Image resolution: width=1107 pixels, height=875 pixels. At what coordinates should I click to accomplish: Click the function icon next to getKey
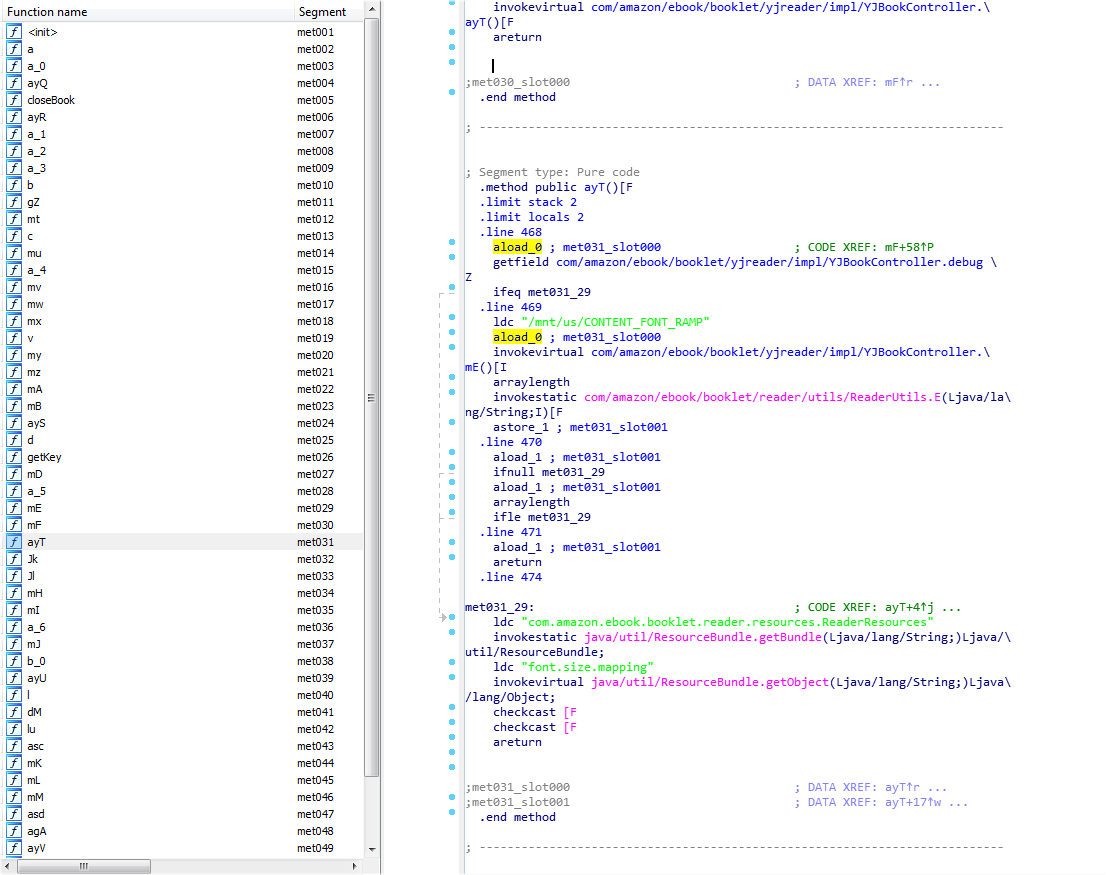click(x=14, y=457)
